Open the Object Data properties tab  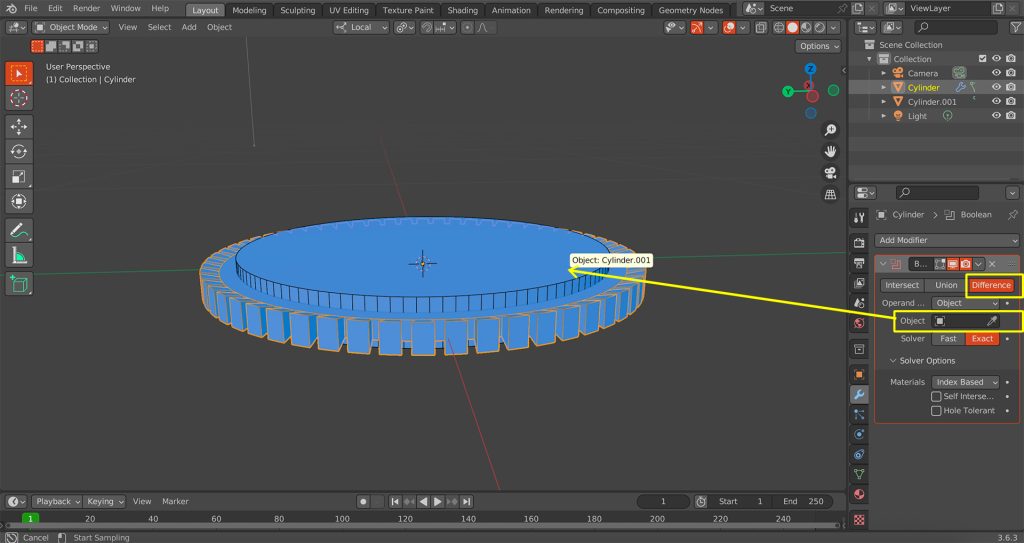pos(859,474)
